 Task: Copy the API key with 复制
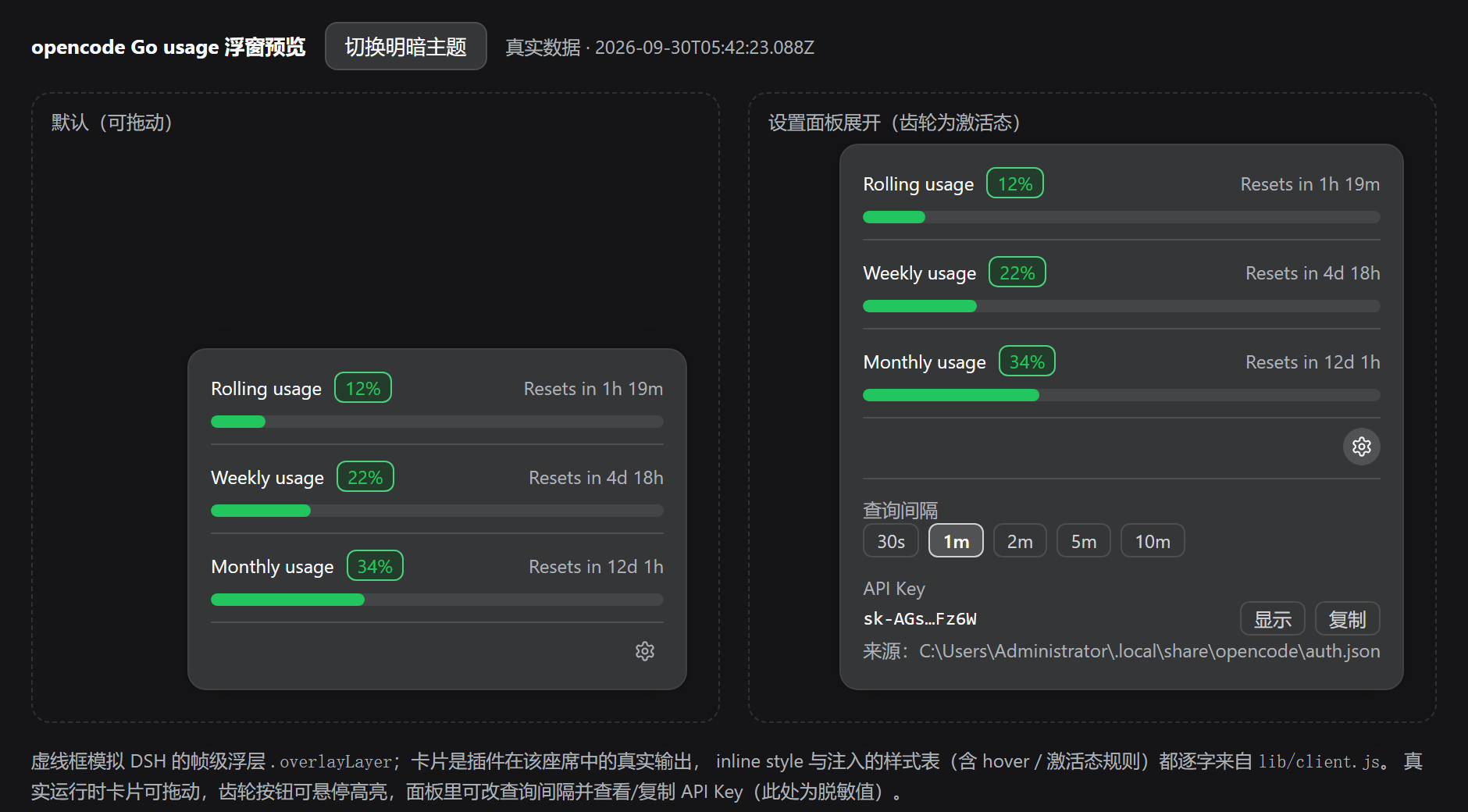click(x=1348, y=619)
